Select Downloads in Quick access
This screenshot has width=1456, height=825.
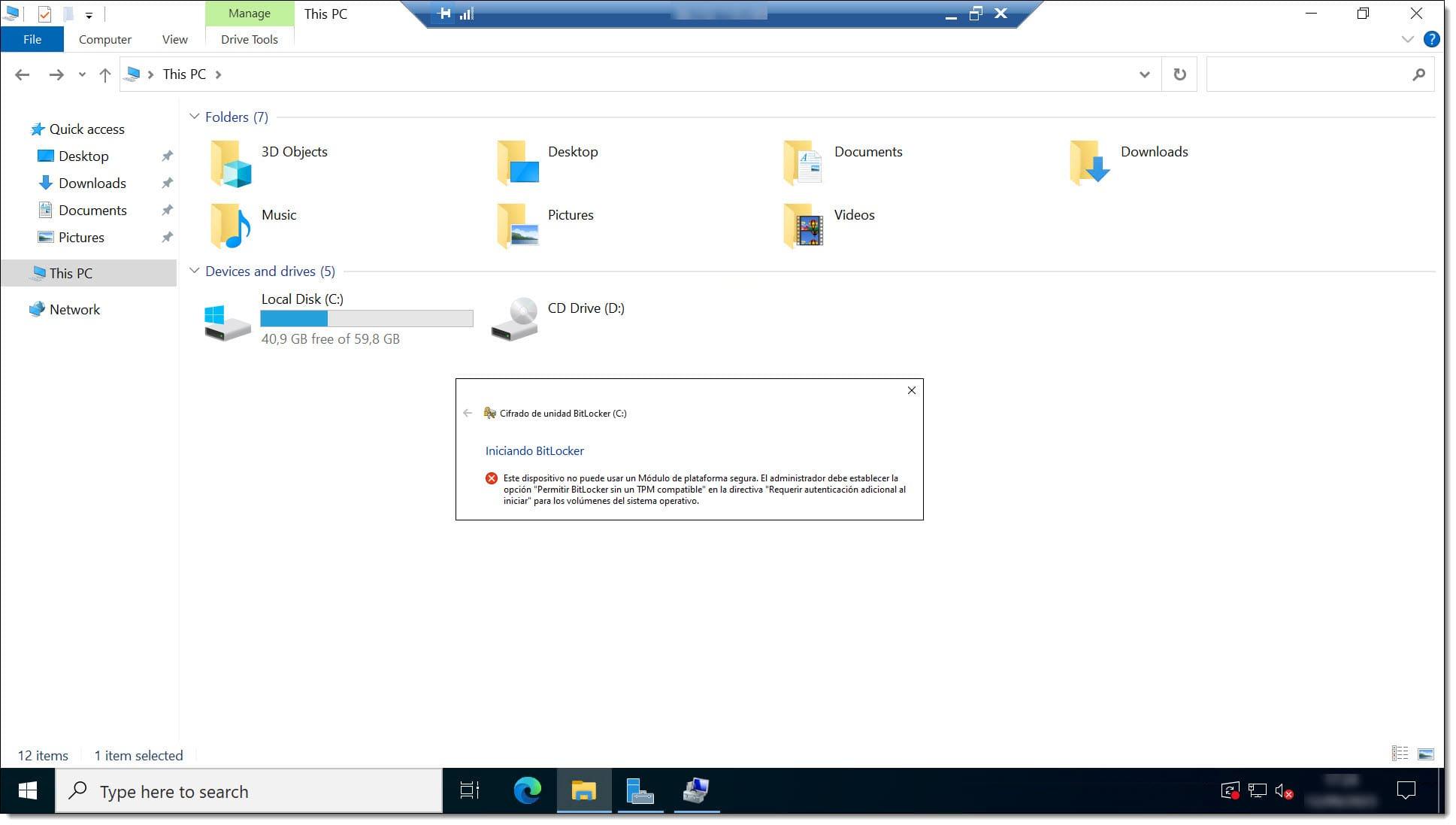tap(92, 184)
